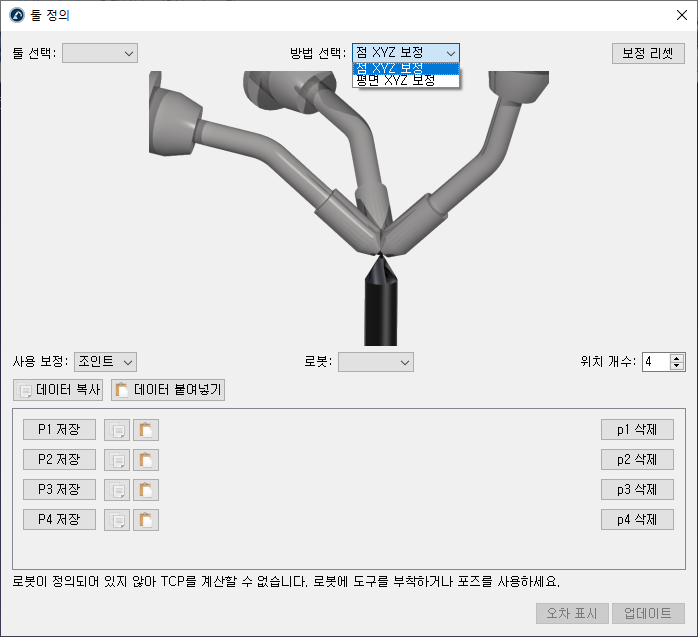This screenshot has width=698, height=637.
Task: Click paste icon in P2 row
Action: (x=146, y=460)
